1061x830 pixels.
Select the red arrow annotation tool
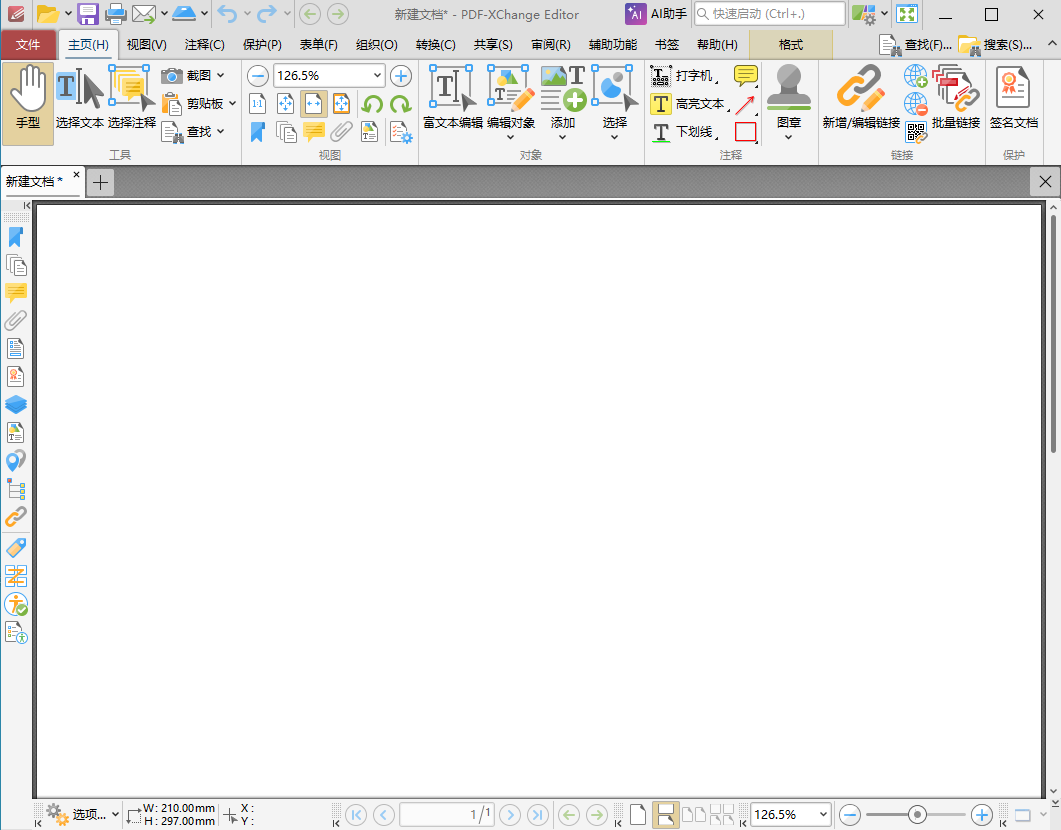[745, 104]
